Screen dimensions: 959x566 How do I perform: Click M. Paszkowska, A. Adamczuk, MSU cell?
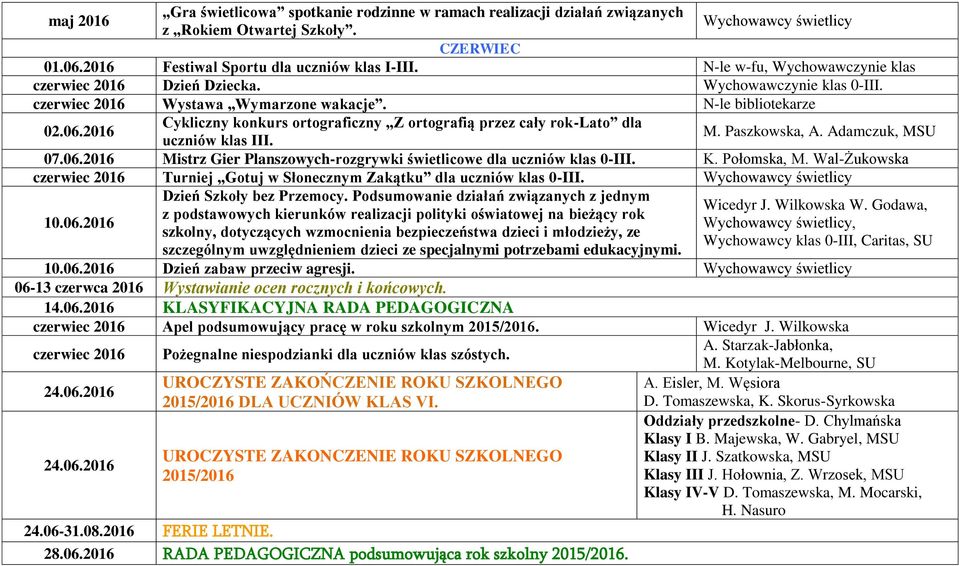click(x=827, y=132)
